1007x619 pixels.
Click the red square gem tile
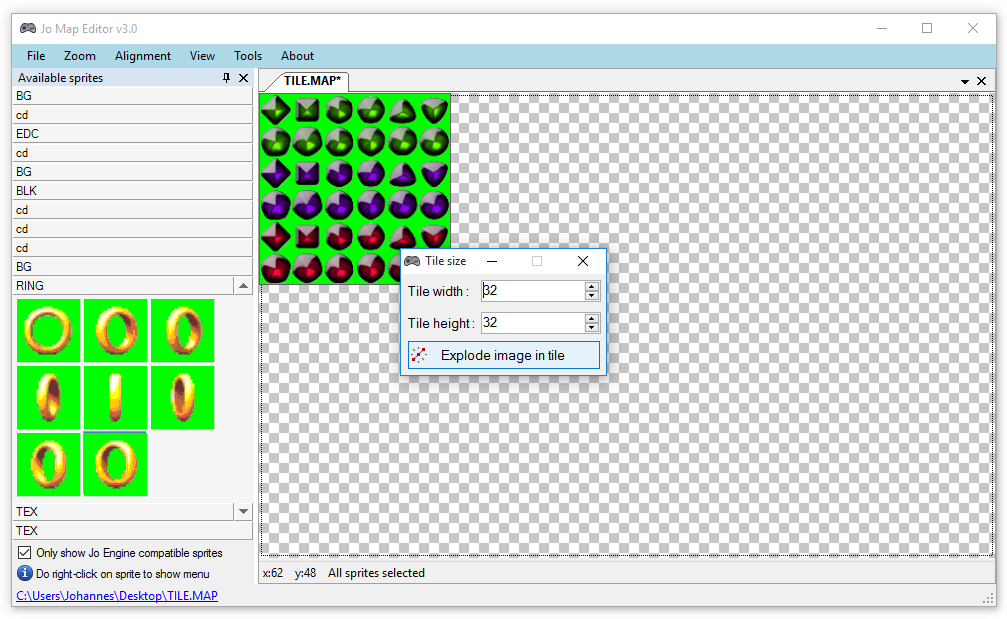308,237
